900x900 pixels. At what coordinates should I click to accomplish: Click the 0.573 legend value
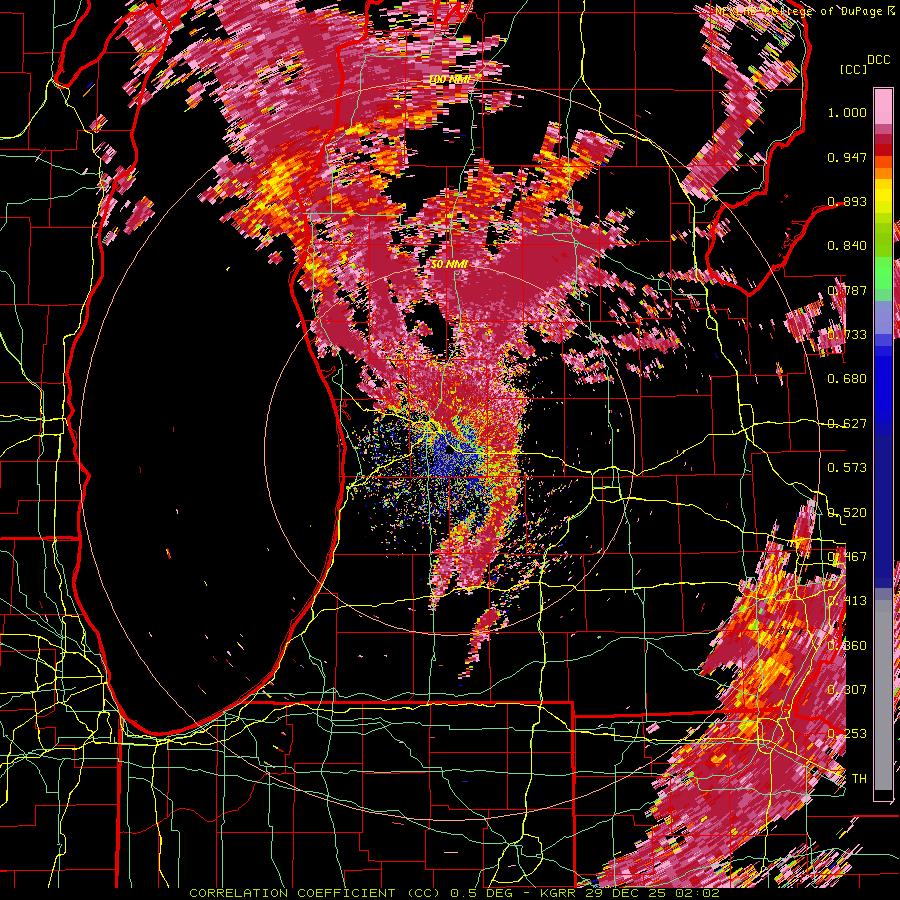(847, 468)
